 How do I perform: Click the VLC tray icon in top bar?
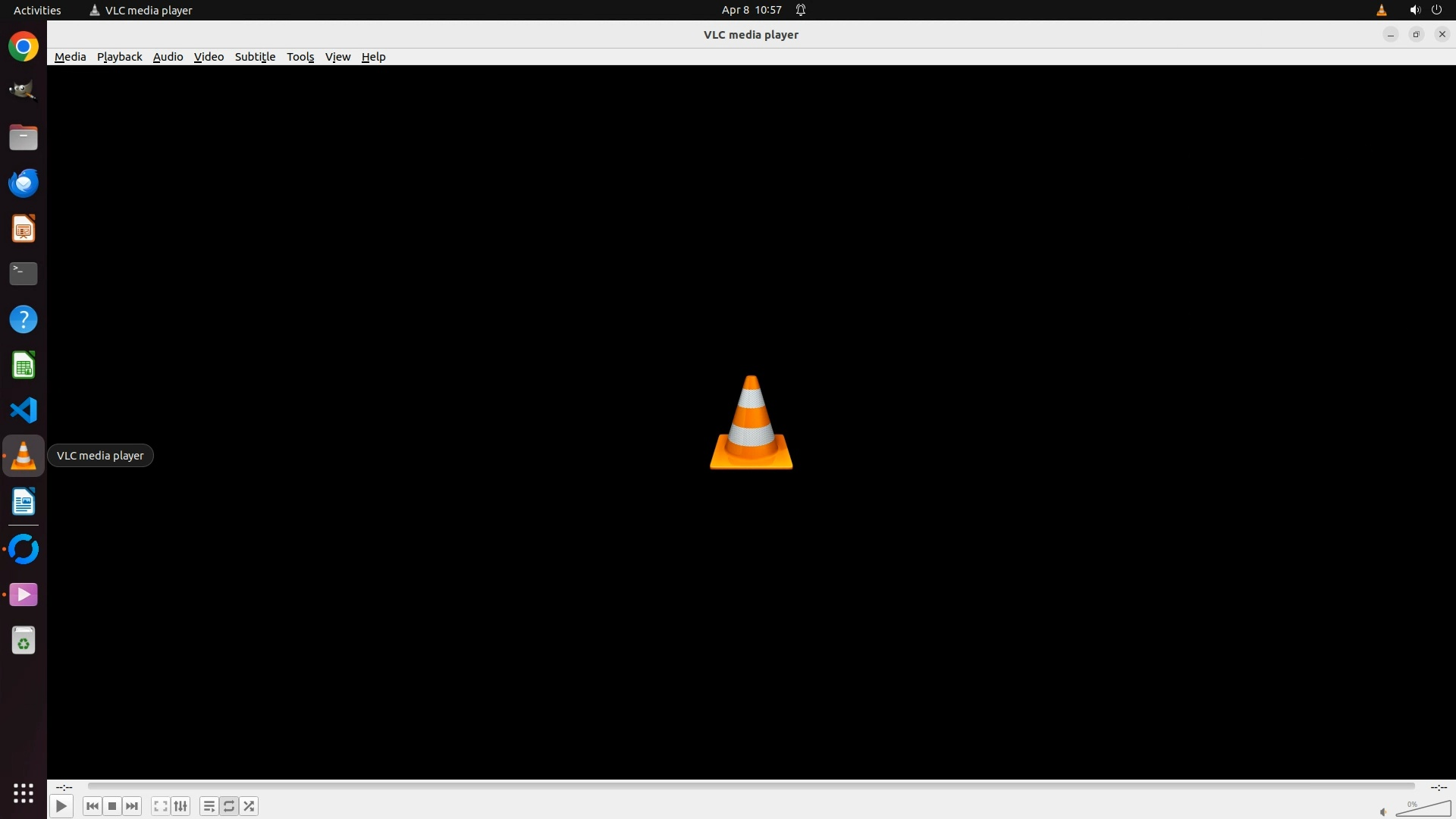(1381, 10)
